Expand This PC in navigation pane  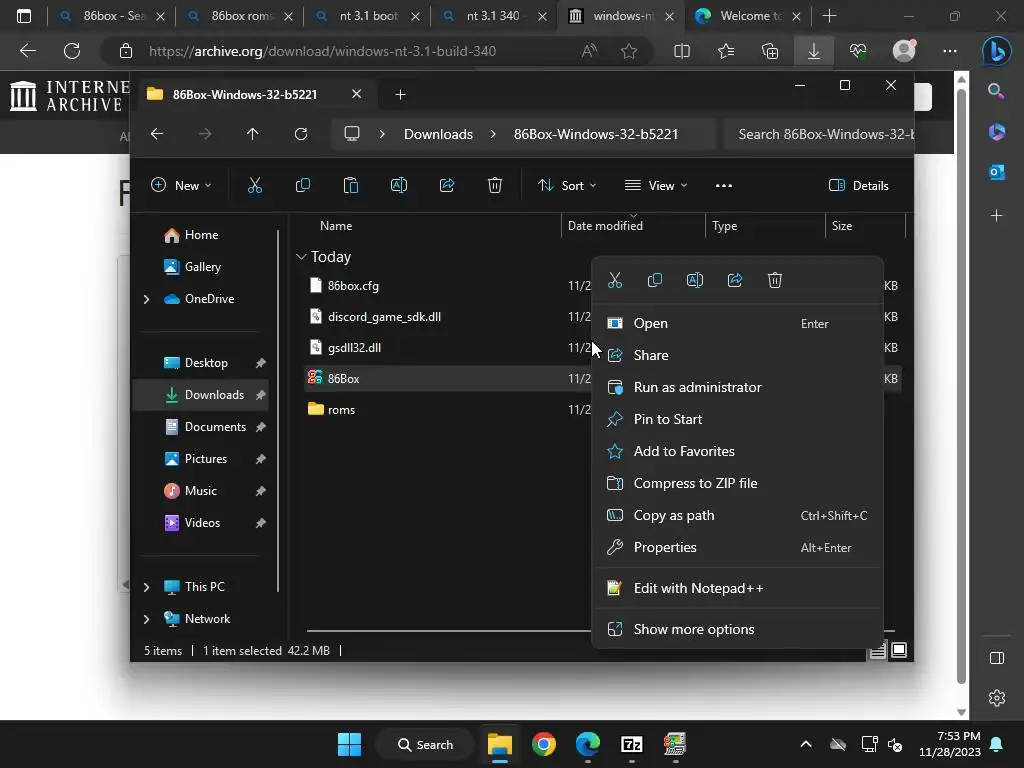(x=146, y=587)
